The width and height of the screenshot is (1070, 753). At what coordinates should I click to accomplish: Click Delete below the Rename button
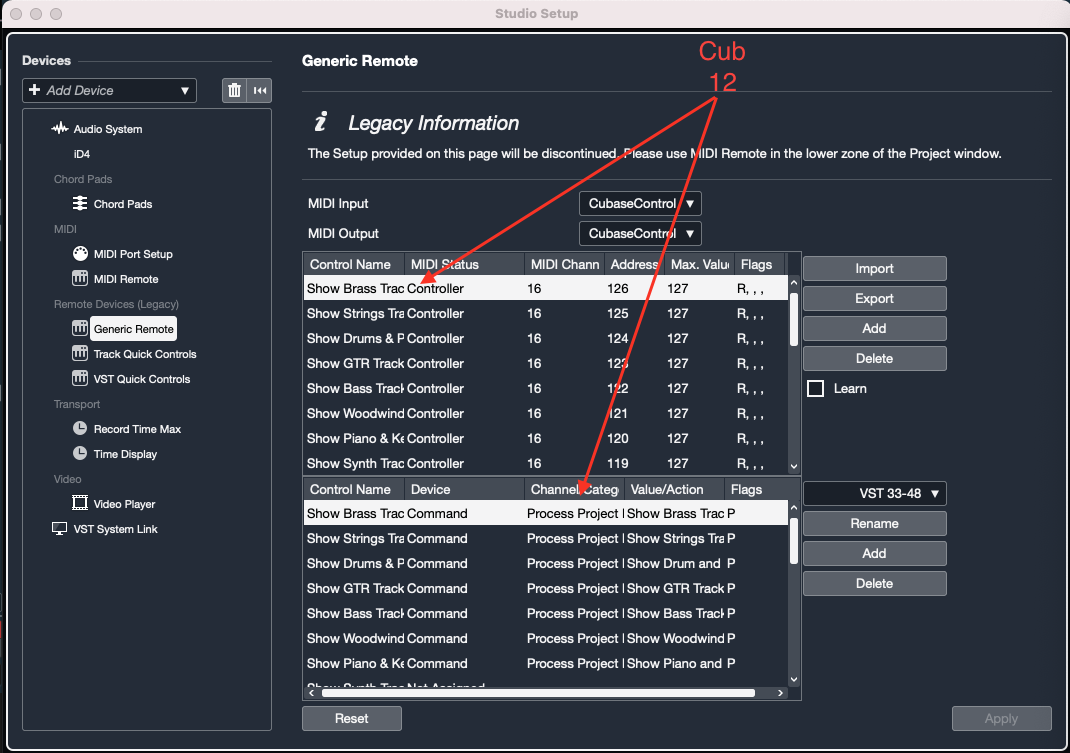click(x=875, y=584)
